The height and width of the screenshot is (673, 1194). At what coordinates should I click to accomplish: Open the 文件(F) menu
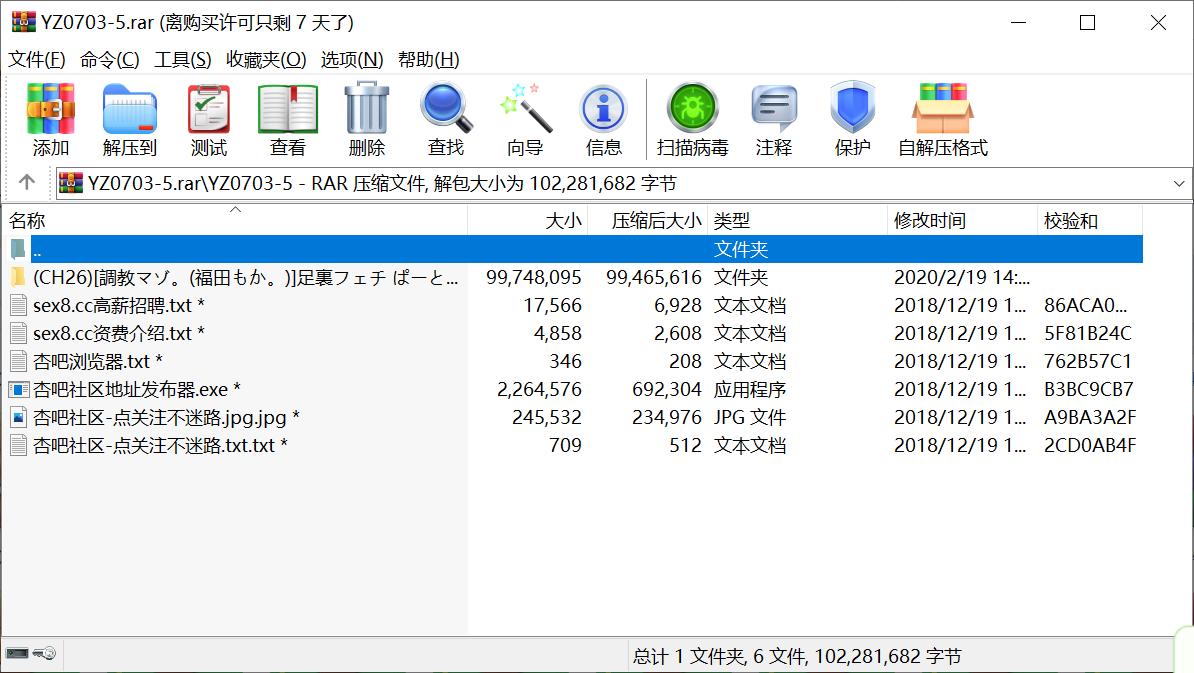[x=37, y=59]
